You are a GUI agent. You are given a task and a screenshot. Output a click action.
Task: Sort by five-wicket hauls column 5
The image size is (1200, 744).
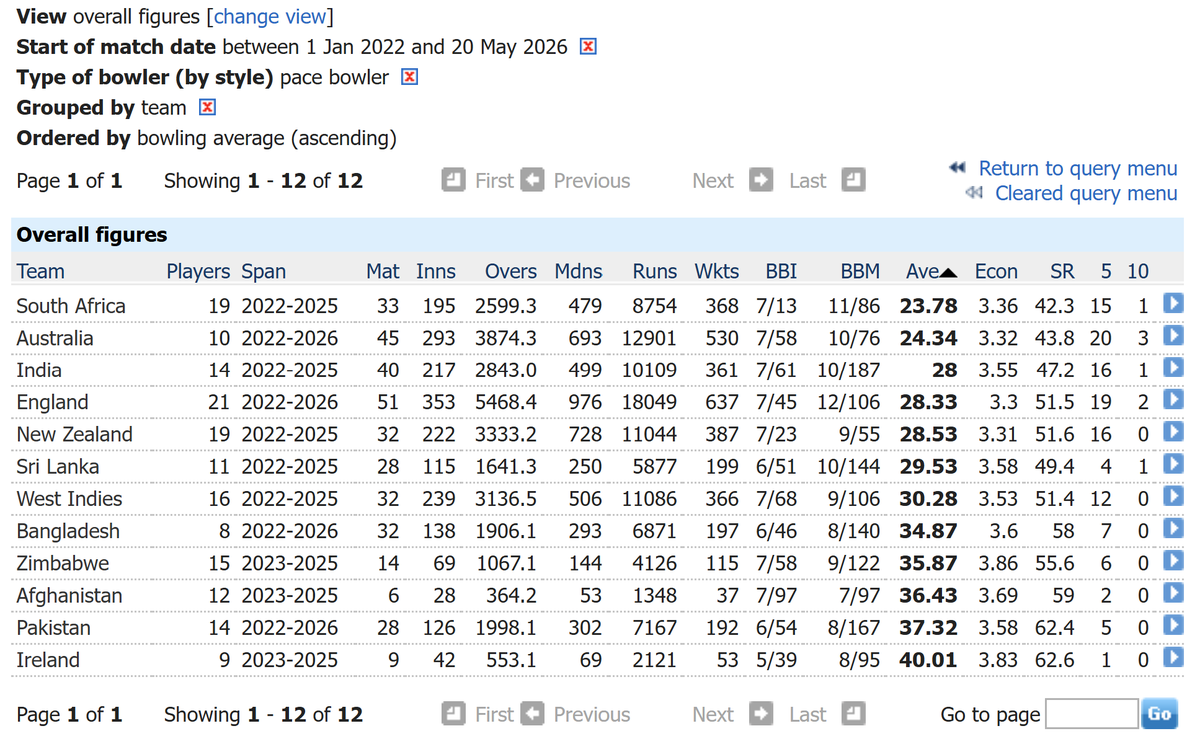tap(1106, 271)
